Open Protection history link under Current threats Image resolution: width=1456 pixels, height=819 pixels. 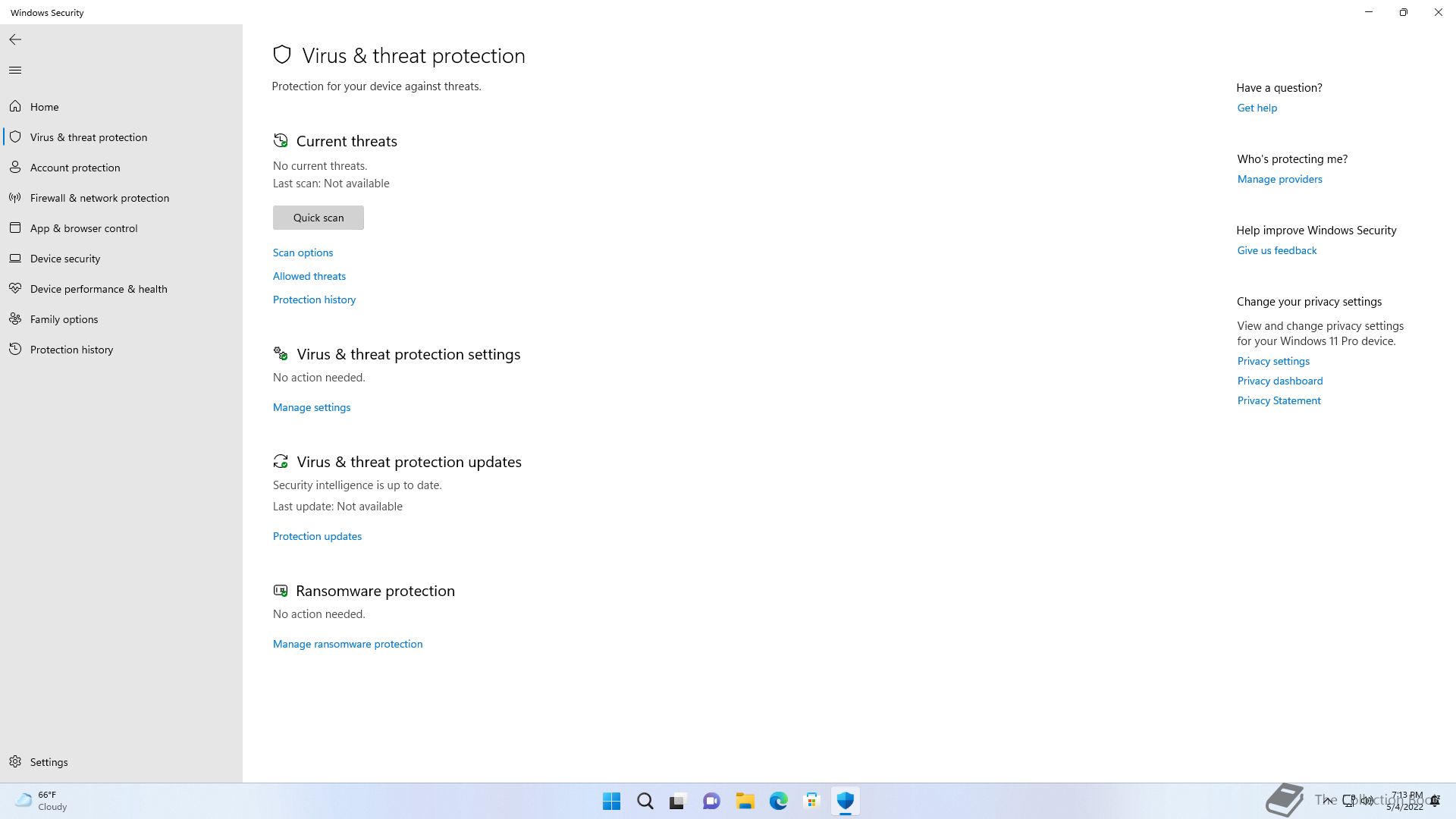point(314,300)
